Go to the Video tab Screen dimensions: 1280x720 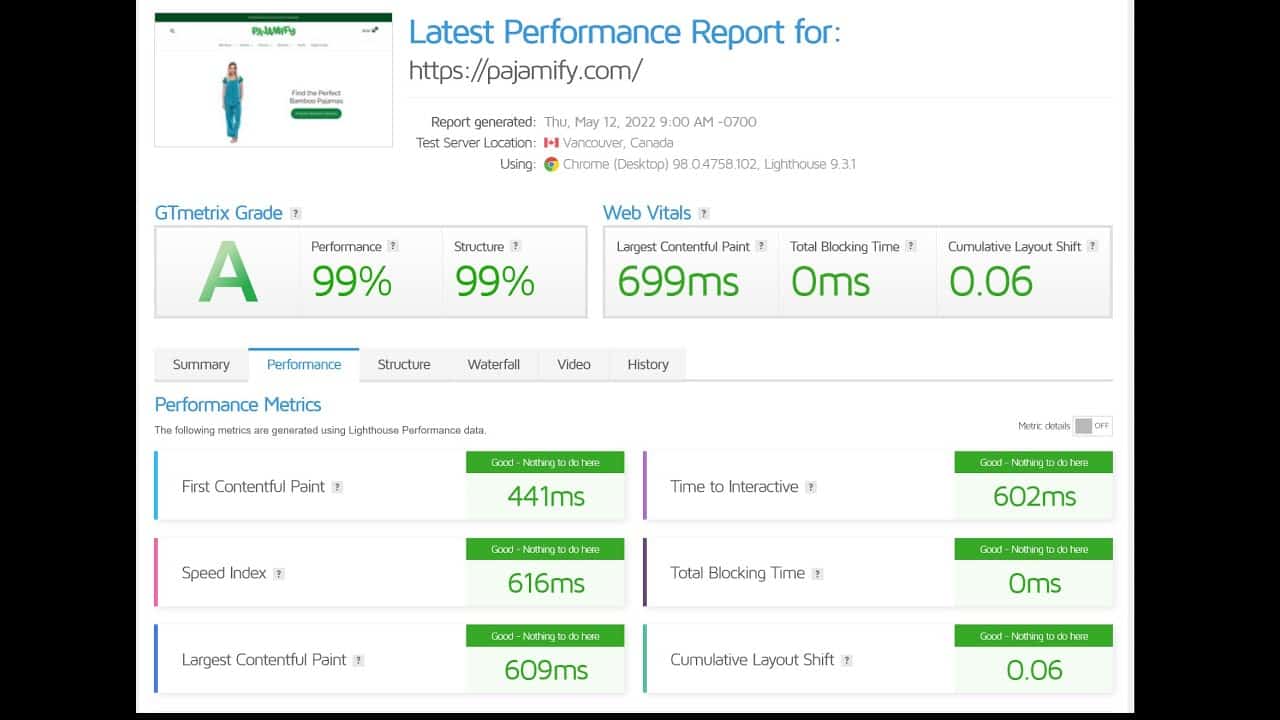coord(574,365)
